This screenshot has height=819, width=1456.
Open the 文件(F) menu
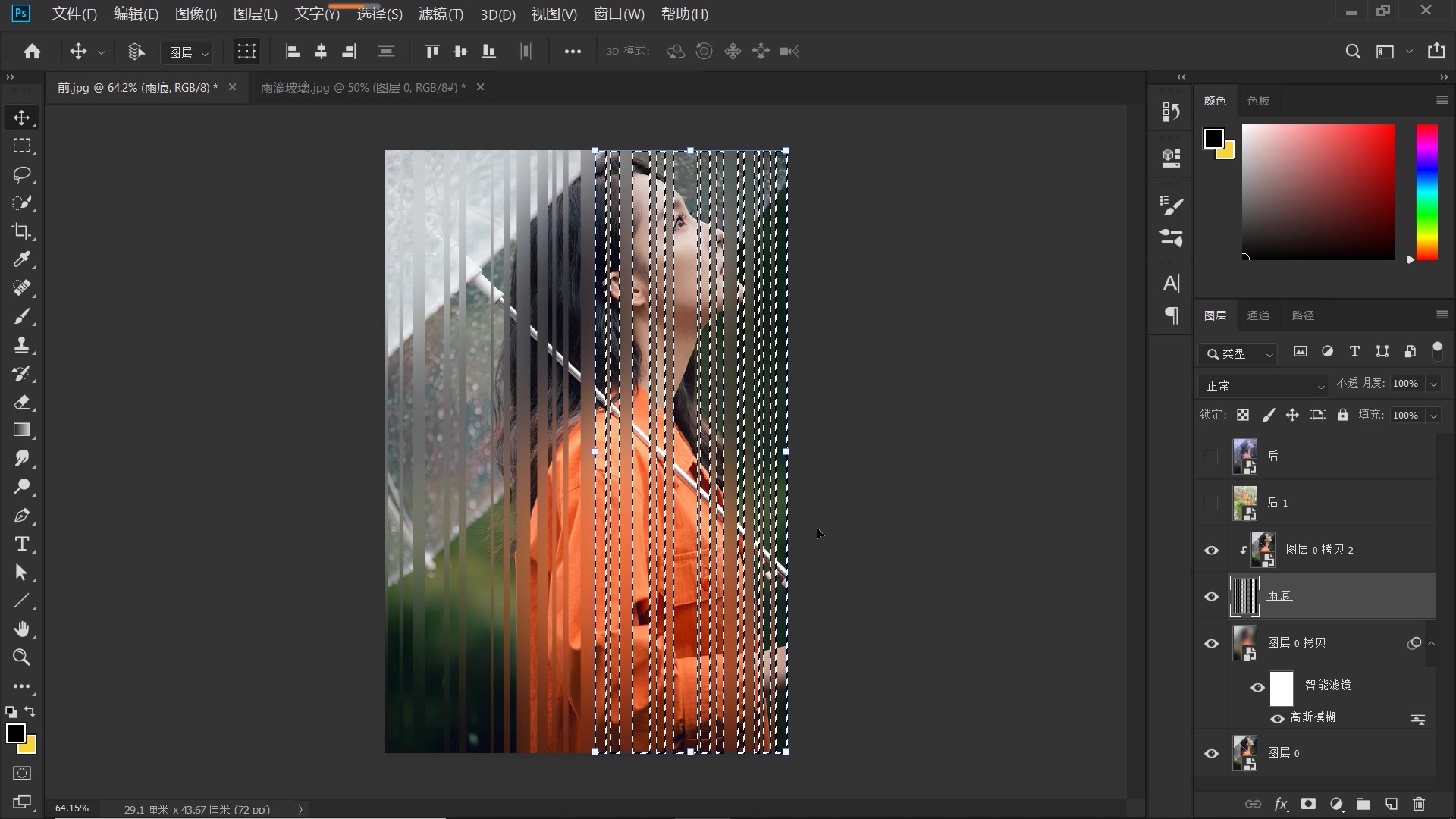74,14
